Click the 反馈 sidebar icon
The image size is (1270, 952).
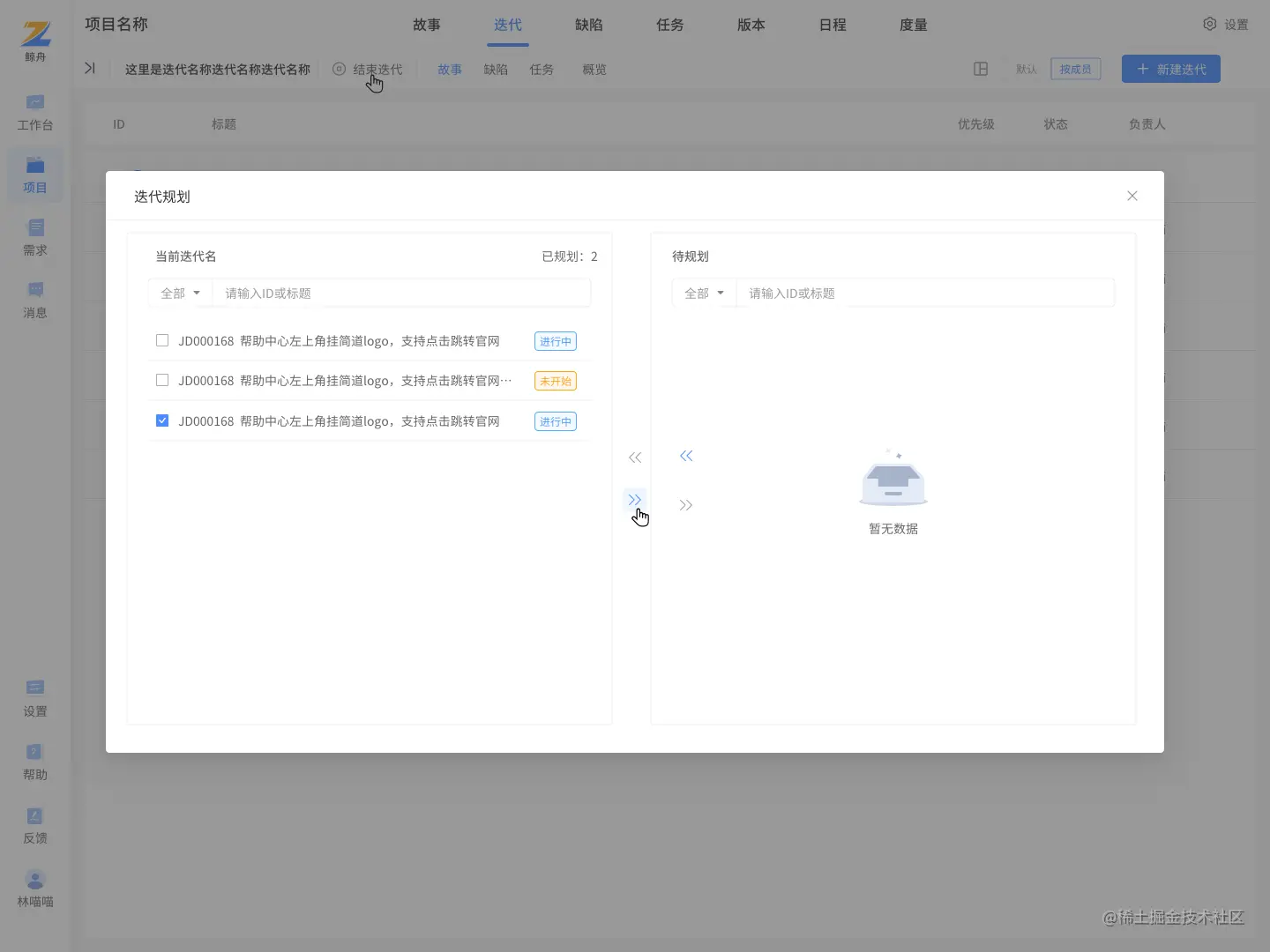pyautogui.click(x=34, y=824)
